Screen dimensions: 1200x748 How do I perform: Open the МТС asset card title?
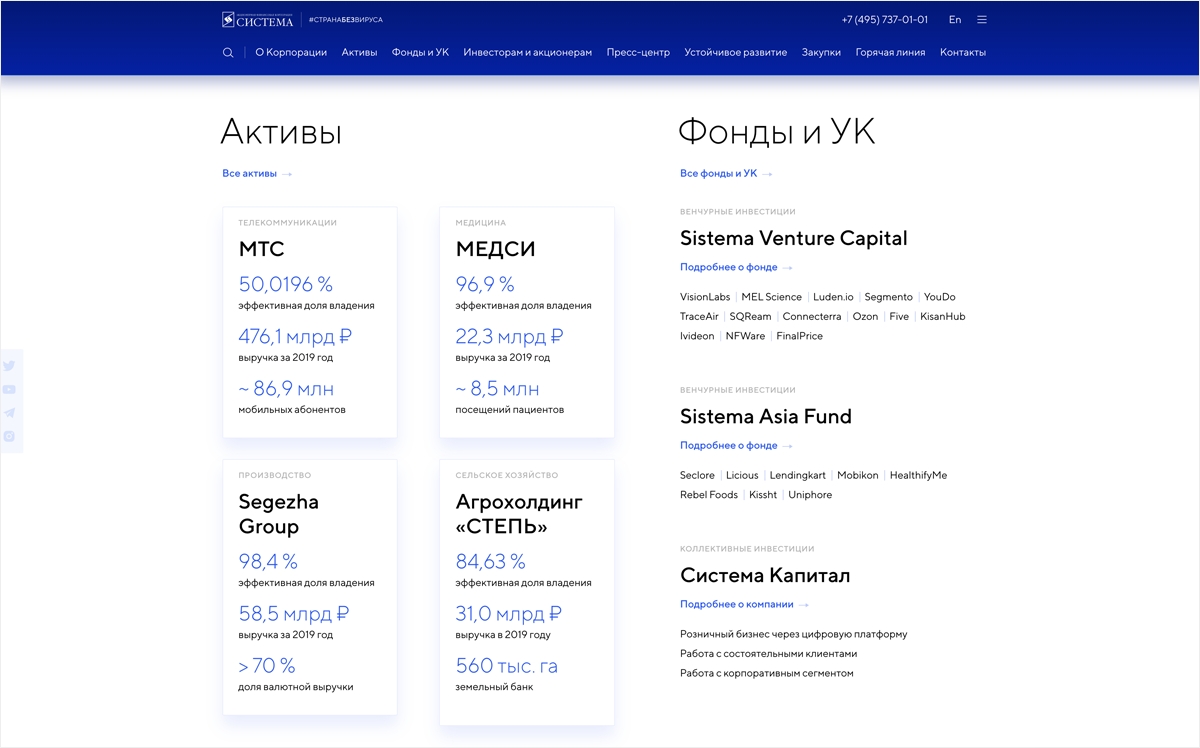pyautogui.click(x=262, y=249)
